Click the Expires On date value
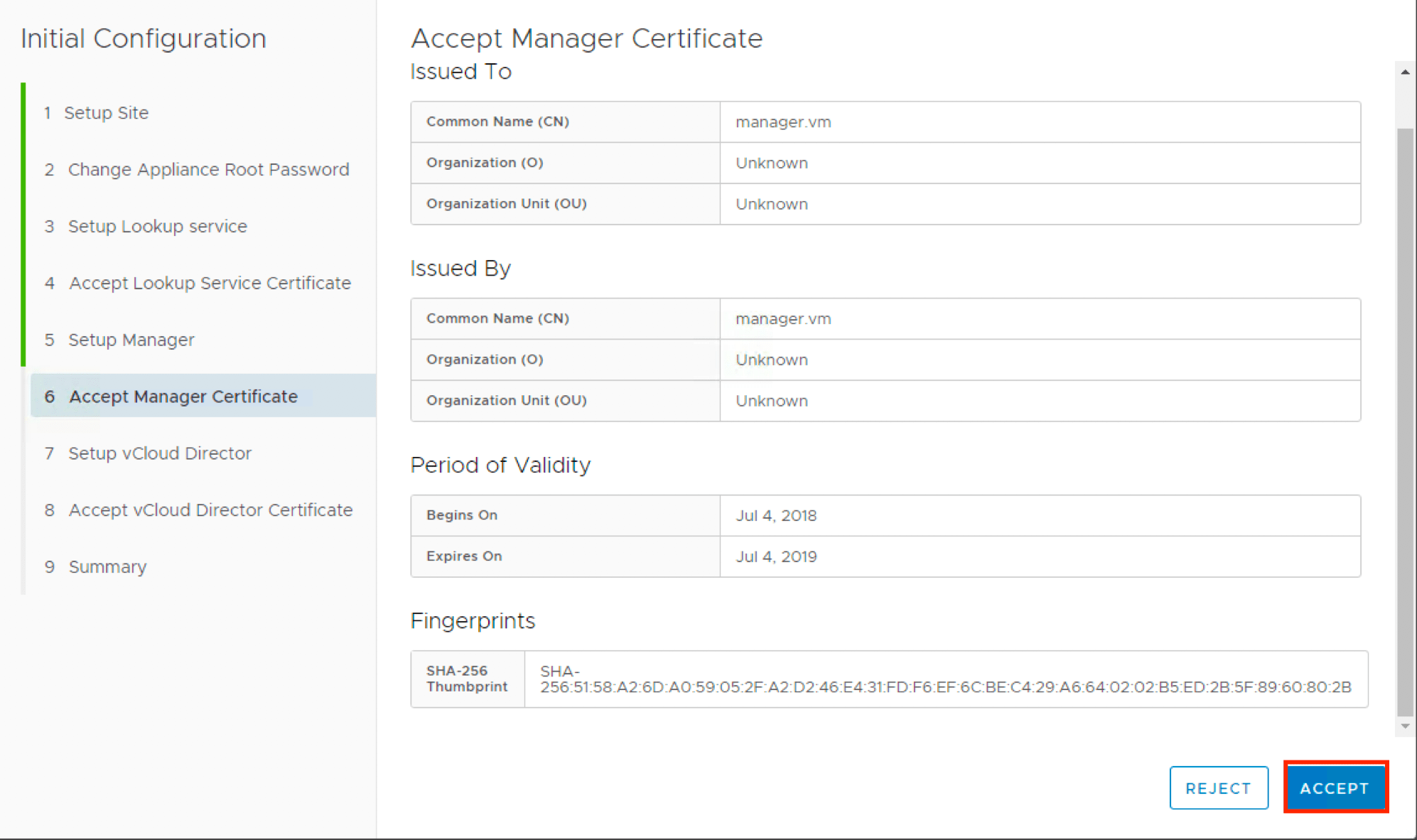This screenshot has height=840, width=1417. (776, 556)
